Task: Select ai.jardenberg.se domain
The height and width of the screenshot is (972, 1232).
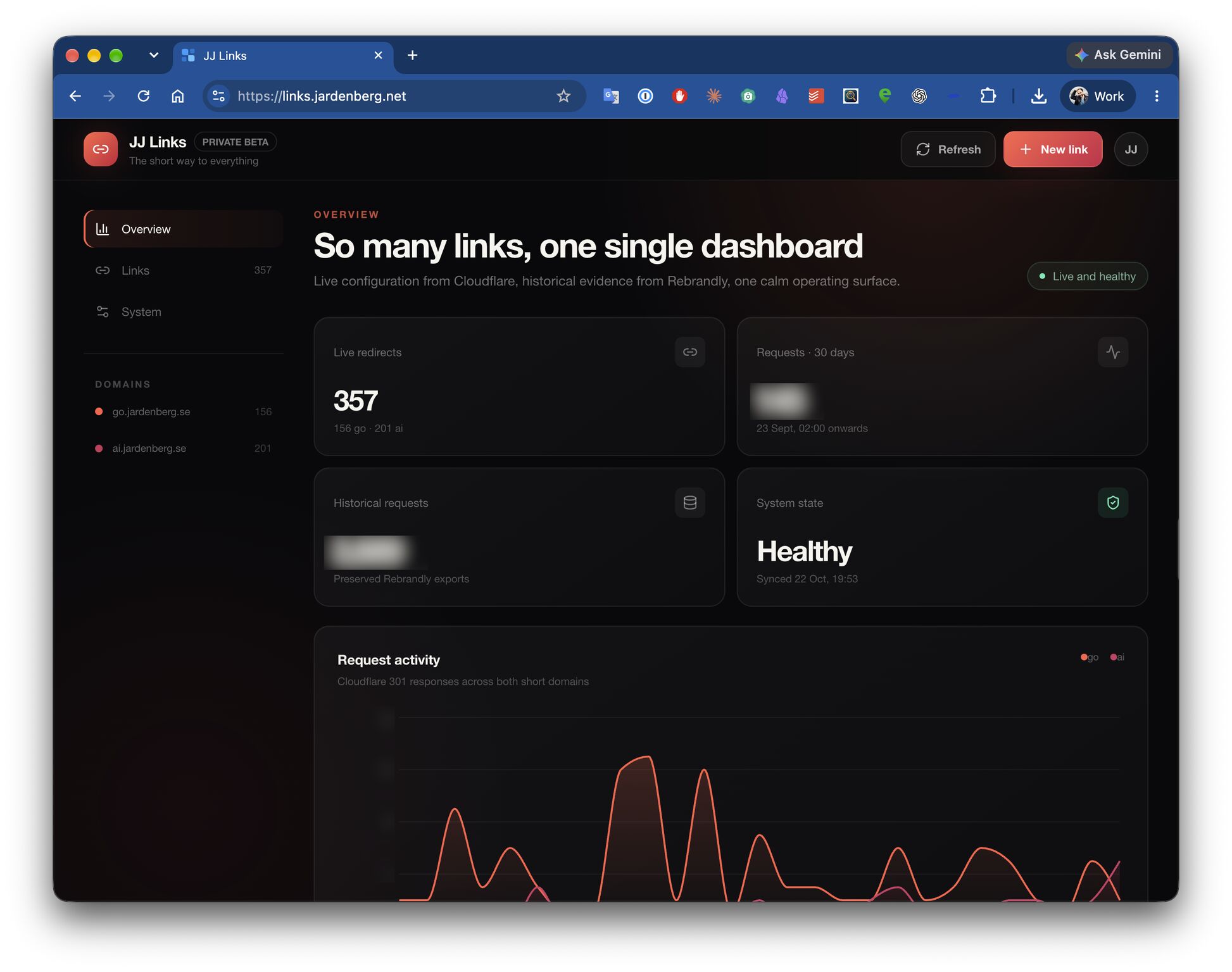Action: click(184, 449)
